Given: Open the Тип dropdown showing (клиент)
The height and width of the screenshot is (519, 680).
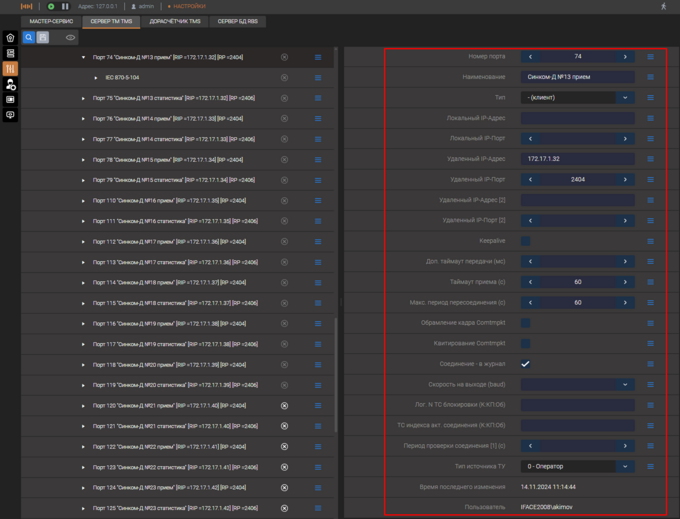Looking at the screenshot, I should click(x=625, y=98).
